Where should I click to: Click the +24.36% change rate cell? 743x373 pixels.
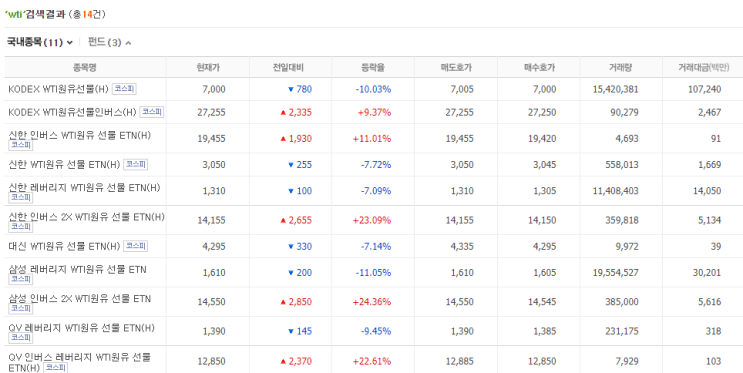click(372, 302)
